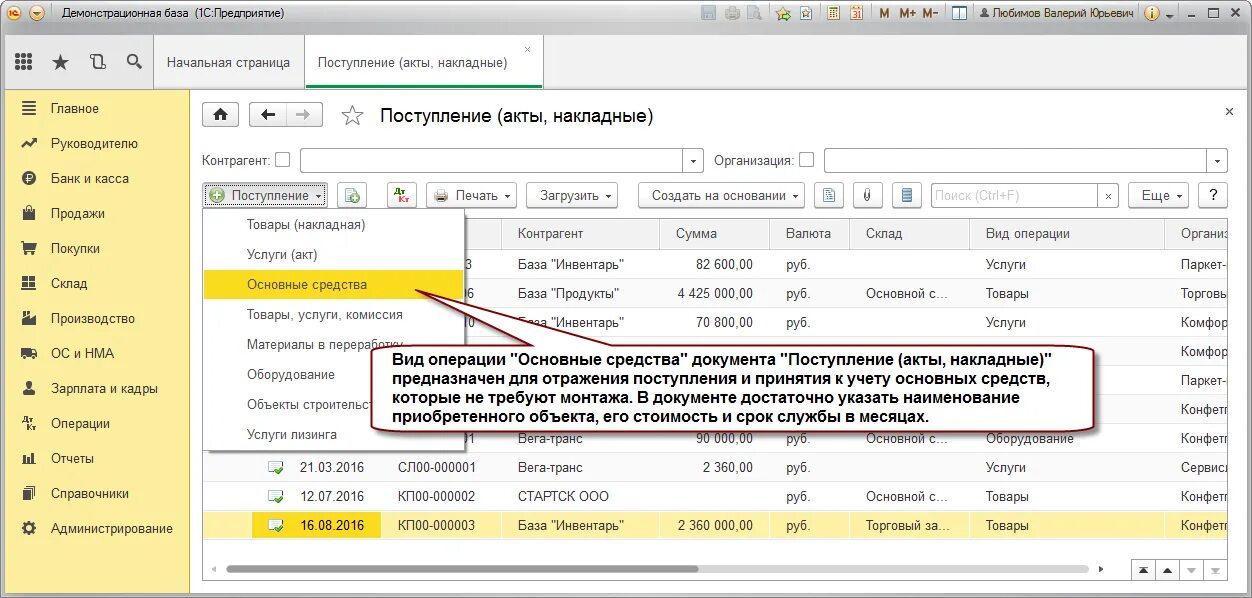The height and width of the screenshot is (598, 1252).
Task: Open the calculator in the title bar
Action: click(x=832, y=13)
